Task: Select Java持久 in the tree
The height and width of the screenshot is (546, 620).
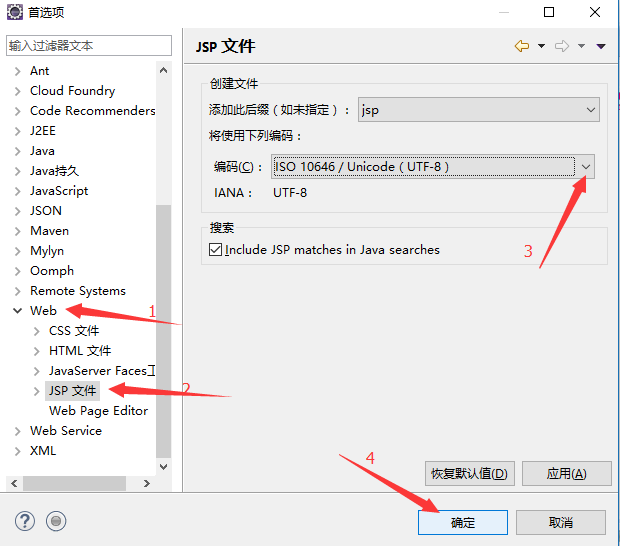Action: click(x=55, y=171)
